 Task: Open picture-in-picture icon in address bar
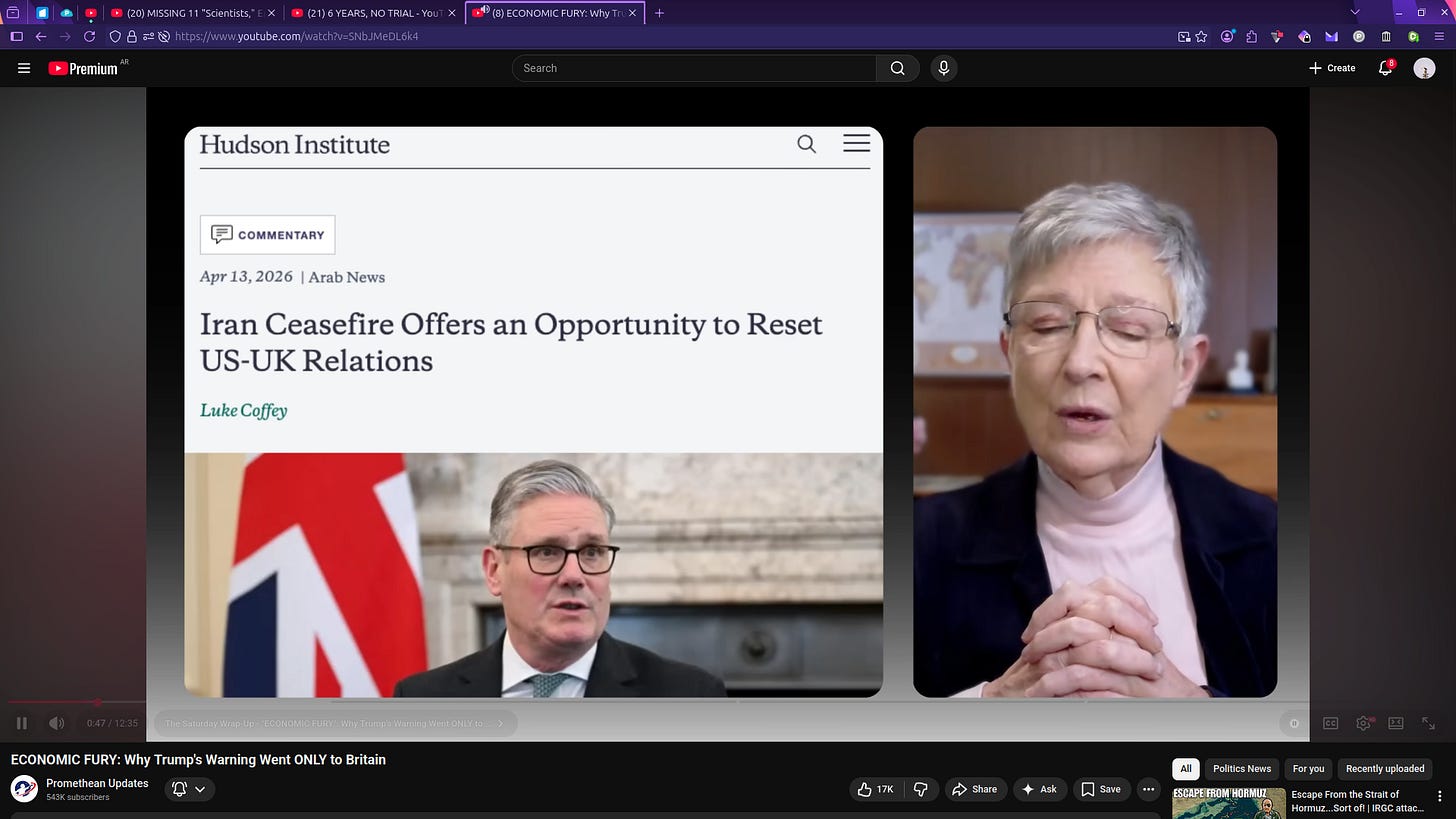(1184, 36)
